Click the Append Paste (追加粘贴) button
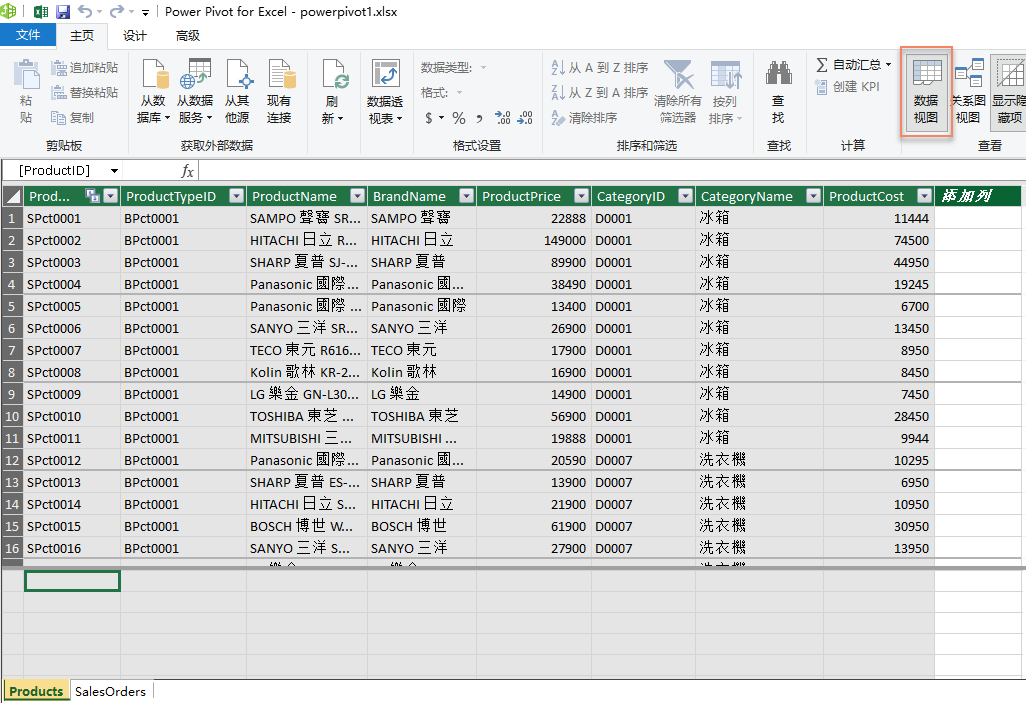Viewport: 1026px width, 703px height. coord(85,67)
